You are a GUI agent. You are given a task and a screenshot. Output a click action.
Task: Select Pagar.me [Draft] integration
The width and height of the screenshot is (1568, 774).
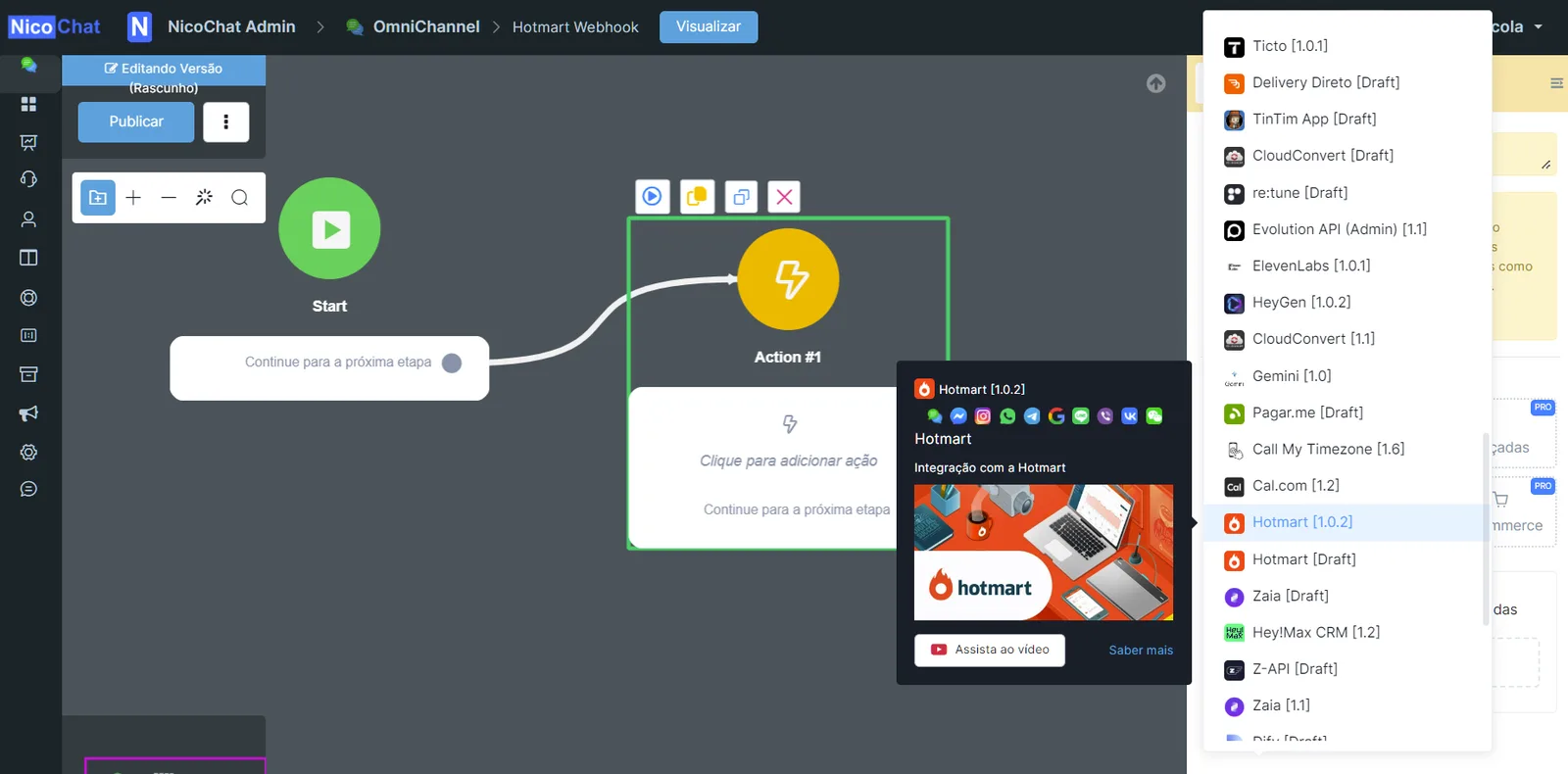[x=1347, y=412]
